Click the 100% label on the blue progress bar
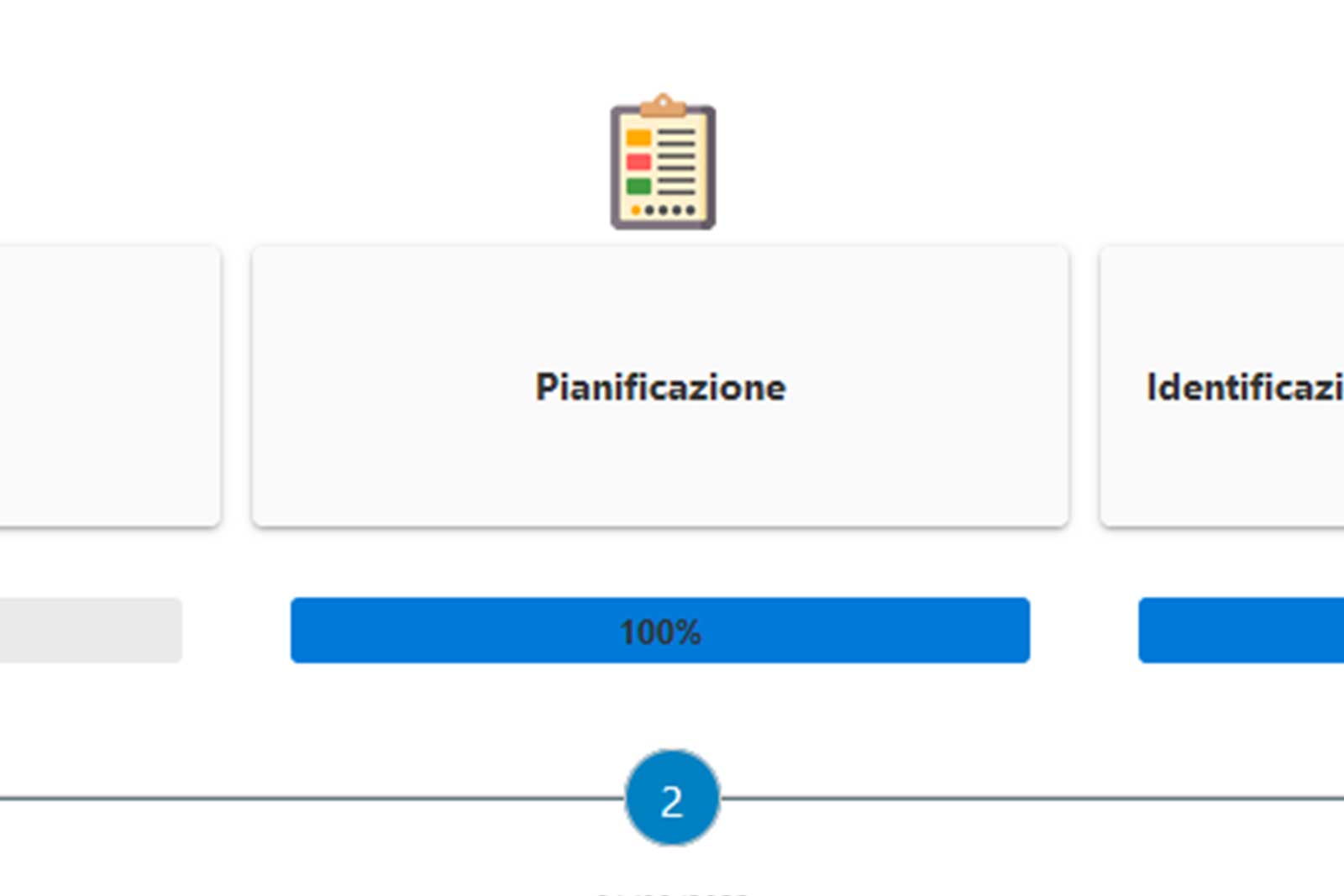 coord(660,631)
